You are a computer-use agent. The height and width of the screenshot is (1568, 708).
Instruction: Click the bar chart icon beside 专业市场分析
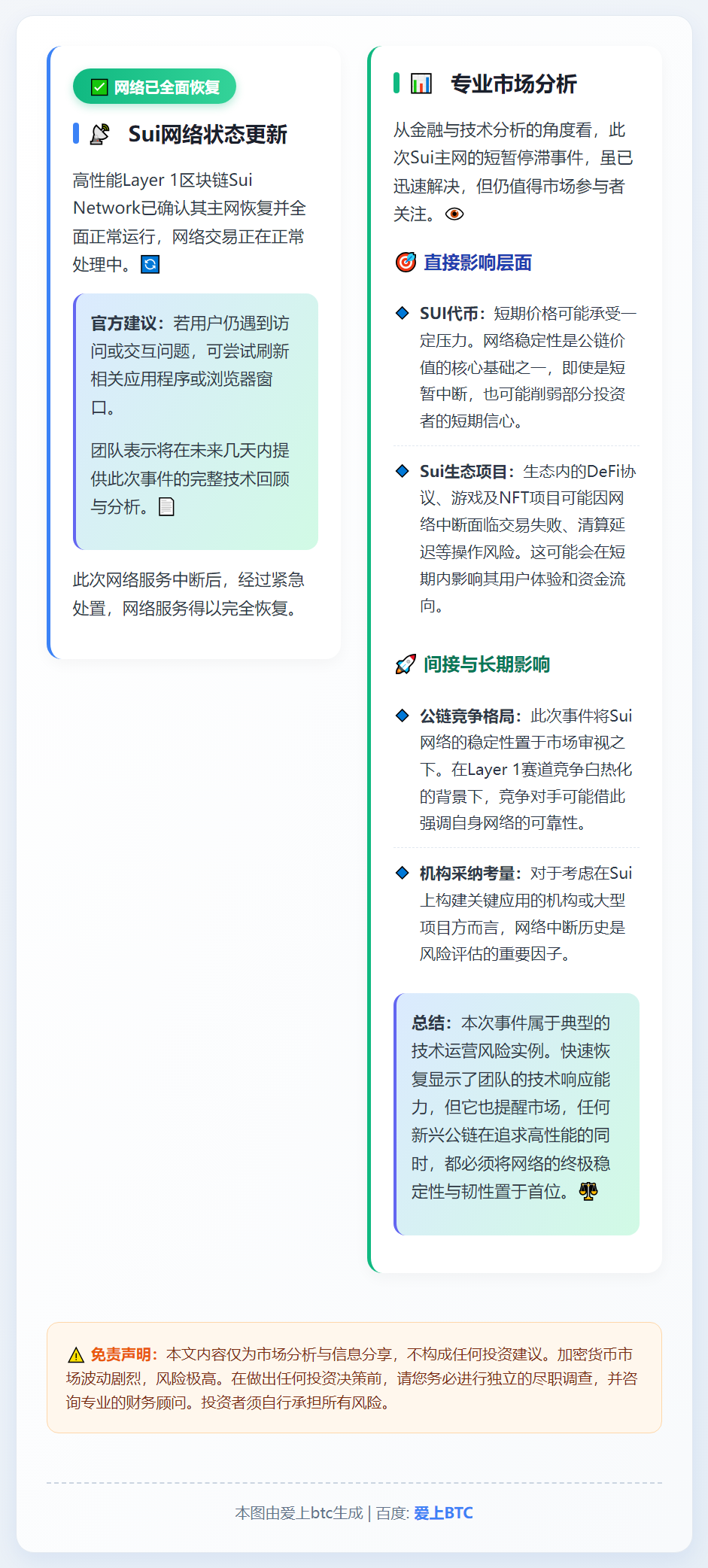[x=421, y=84]
